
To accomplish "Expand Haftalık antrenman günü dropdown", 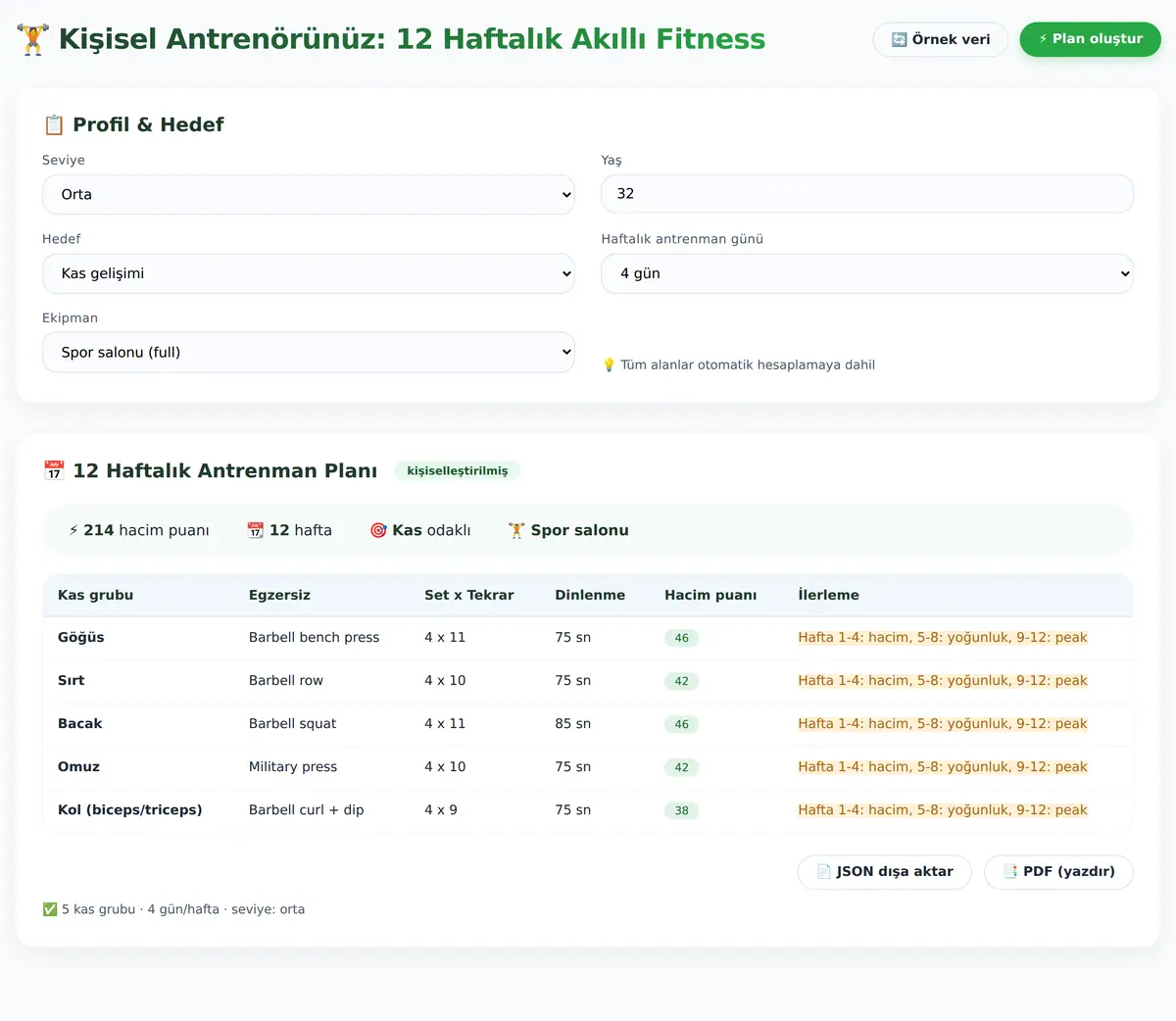I will pyautogui.click(x=867, y=273).
